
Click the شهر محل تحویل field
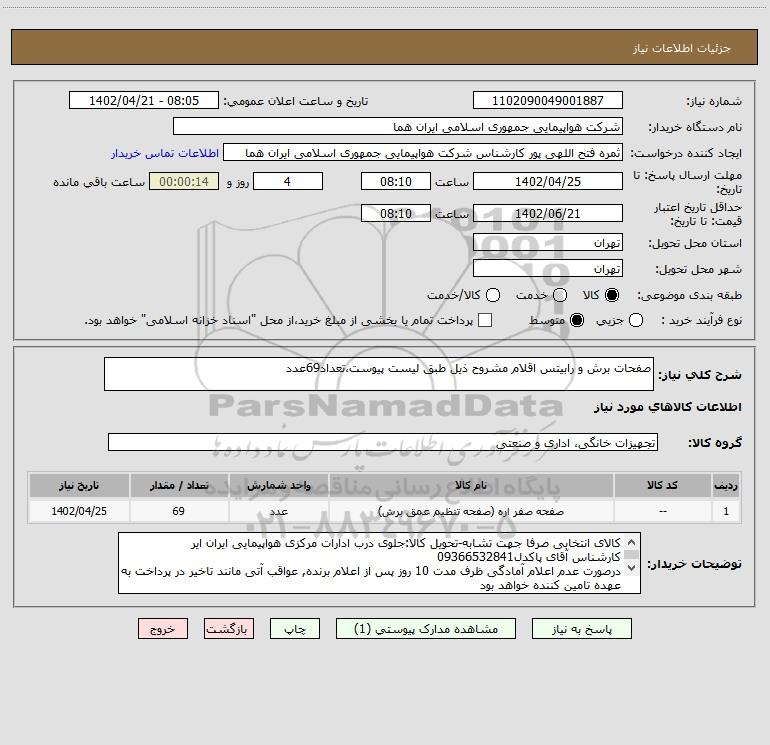click(548, 269)
